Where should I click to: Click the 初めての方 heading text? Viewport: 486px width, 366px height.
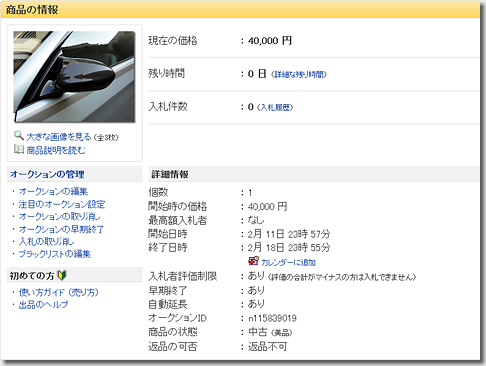point(32,276)
